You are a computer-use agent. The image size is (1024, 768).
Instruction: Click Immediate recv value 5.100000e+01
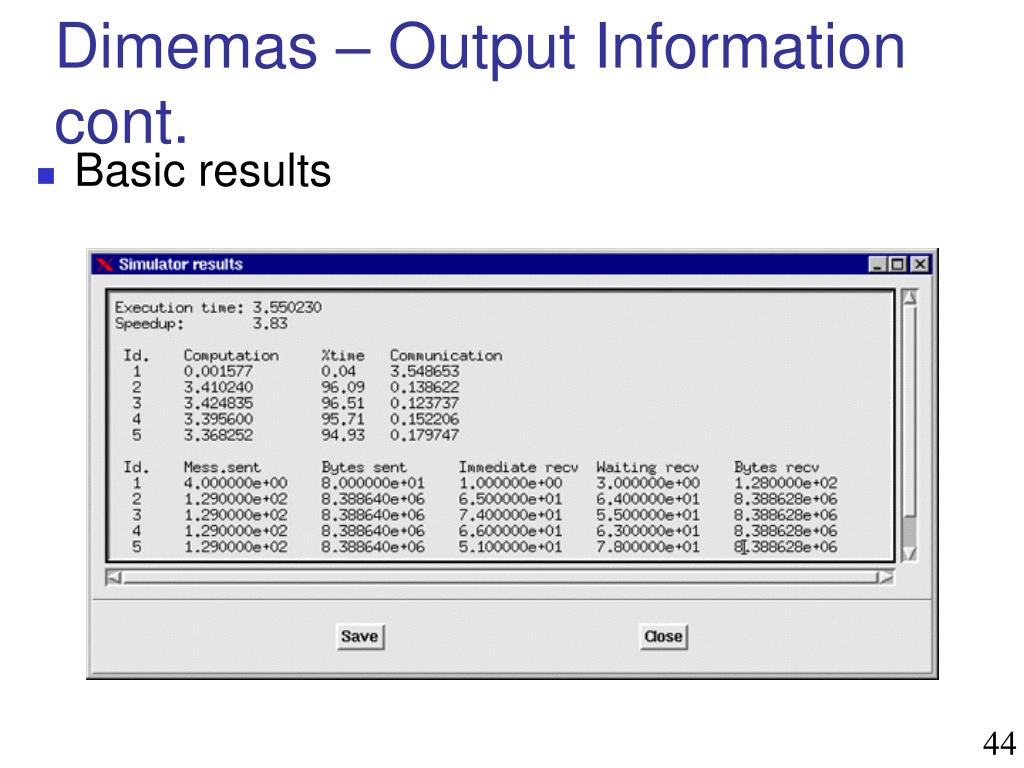[x=510, y=547]
